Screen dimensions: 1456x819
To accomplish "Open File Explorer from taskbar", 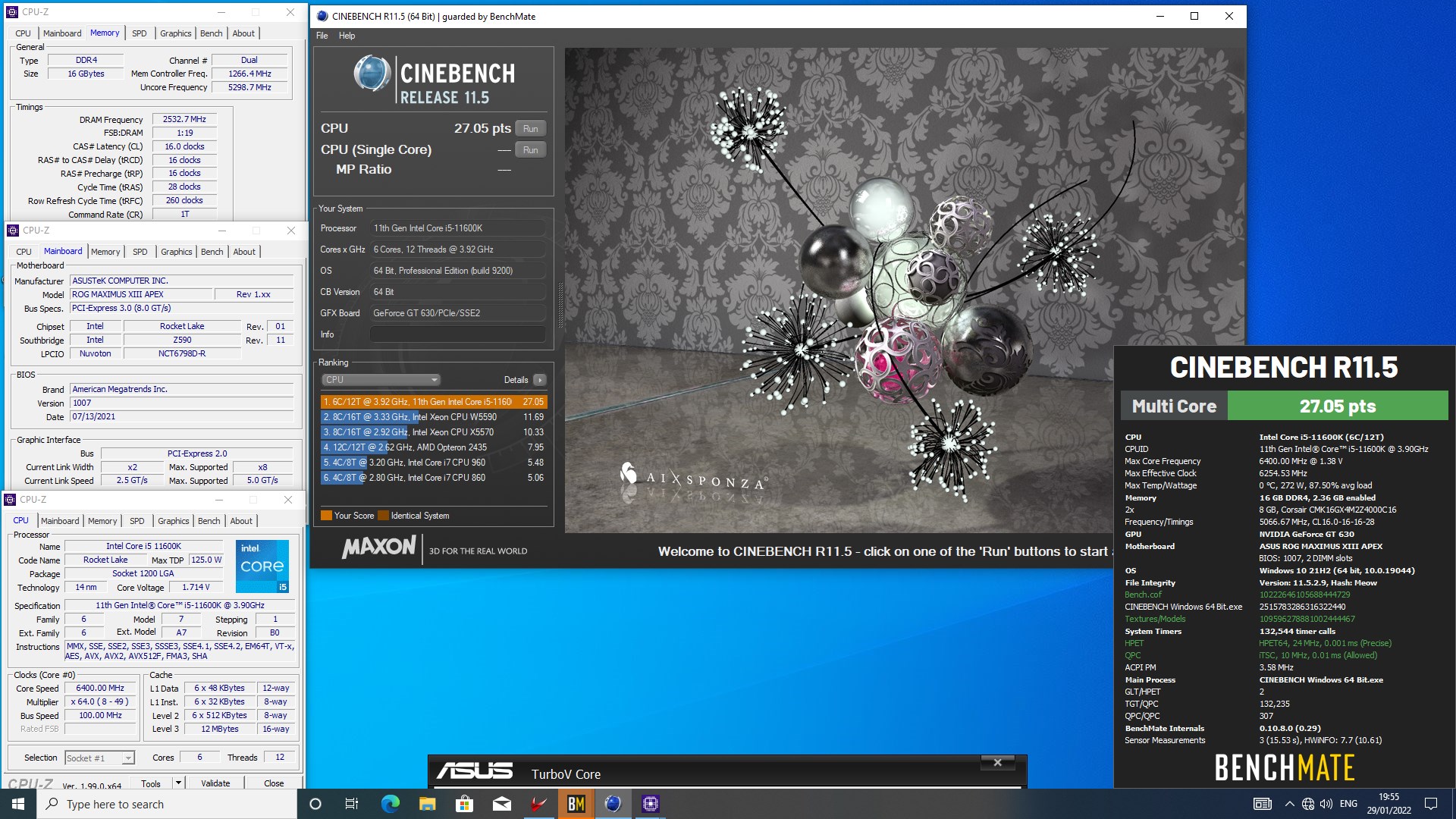I will pos(427,804).
